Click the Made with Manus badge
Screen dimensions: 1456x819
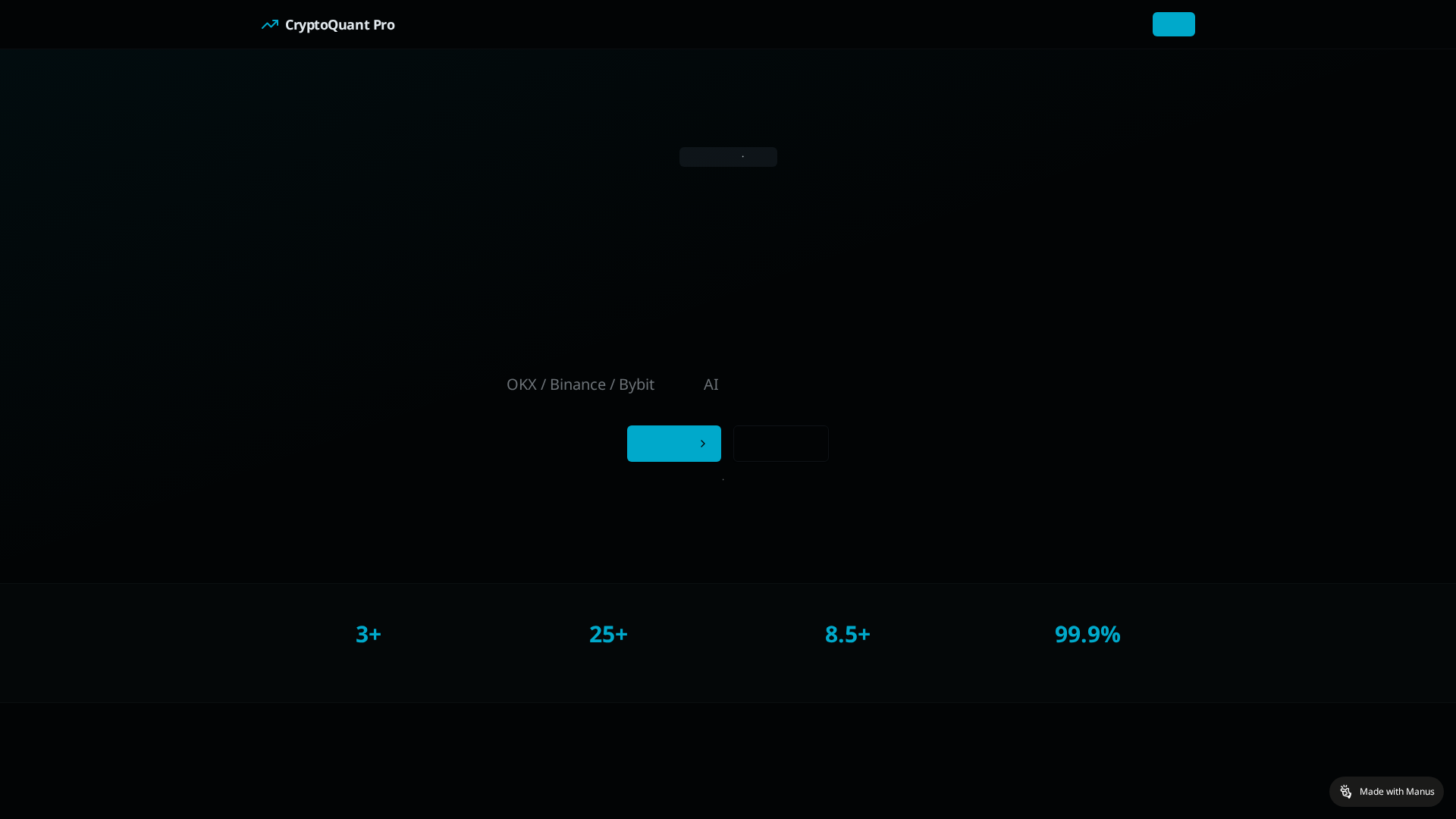point(1387,791)
